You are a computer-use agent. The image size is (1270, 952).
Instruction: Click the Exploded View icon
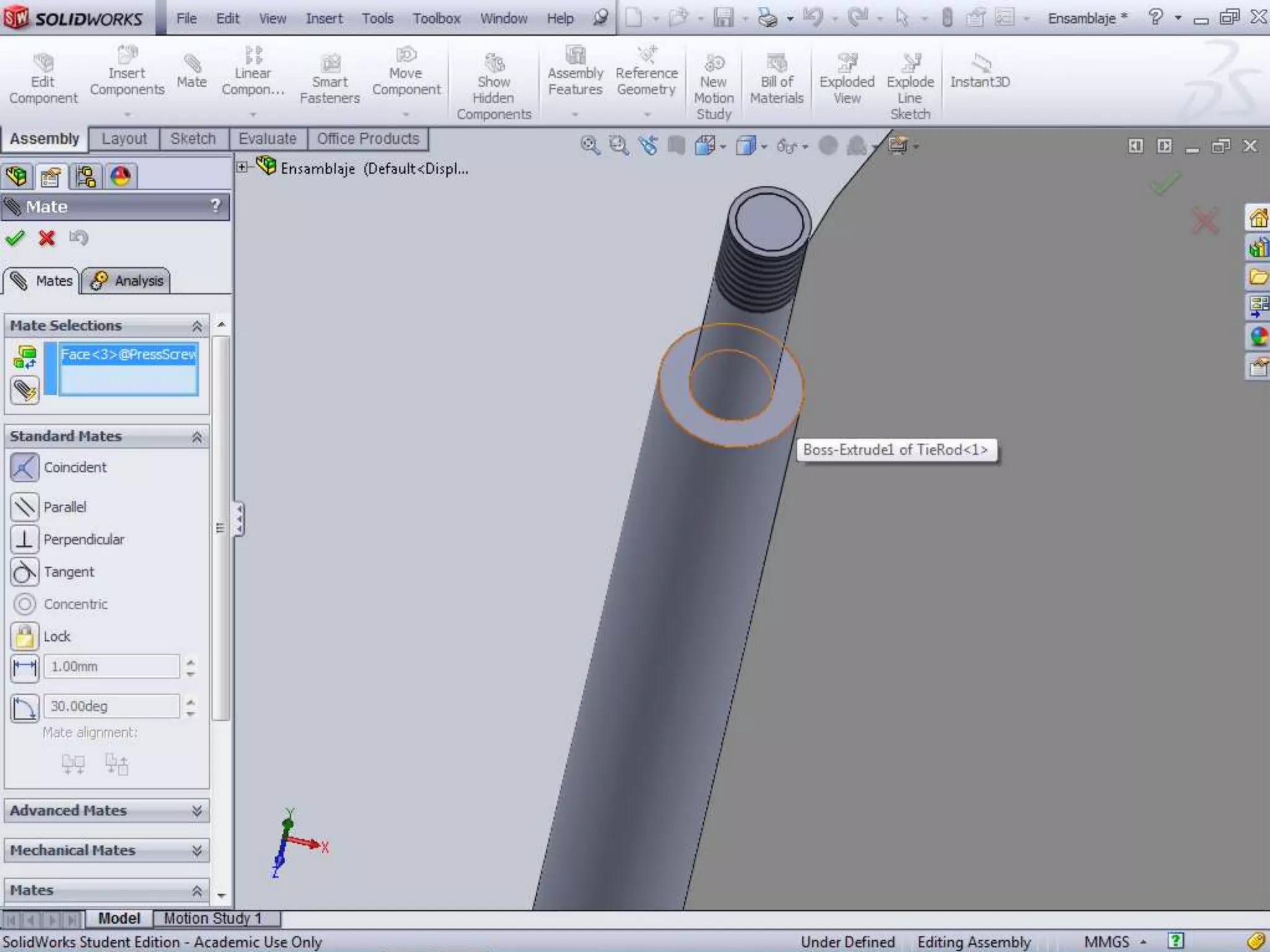tap(846, 64)
